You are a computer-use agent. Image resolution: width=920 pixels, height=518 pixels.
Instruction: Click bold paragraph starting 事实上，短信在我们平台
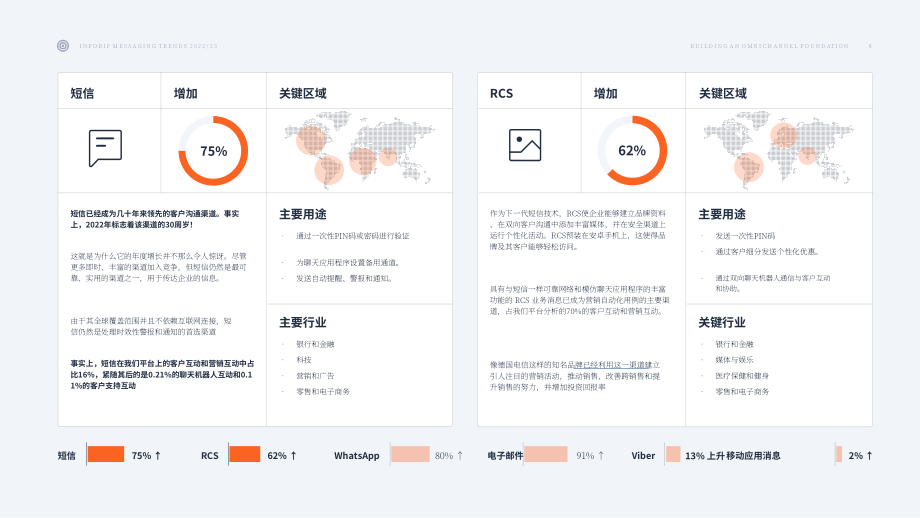(162, 375)
